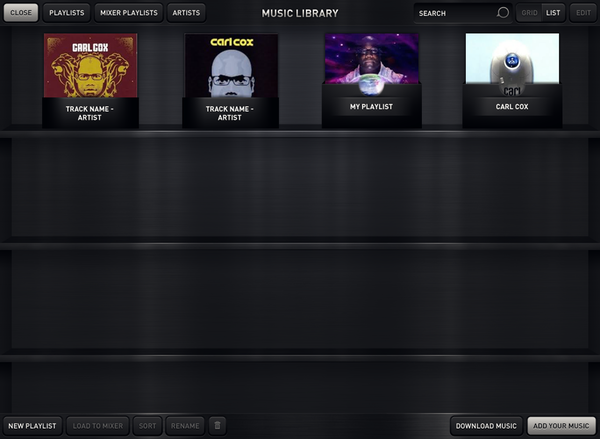Screen dimensions: 600x439
Task: Focus the SEARCH input field
Action: [x=463, y=13]
